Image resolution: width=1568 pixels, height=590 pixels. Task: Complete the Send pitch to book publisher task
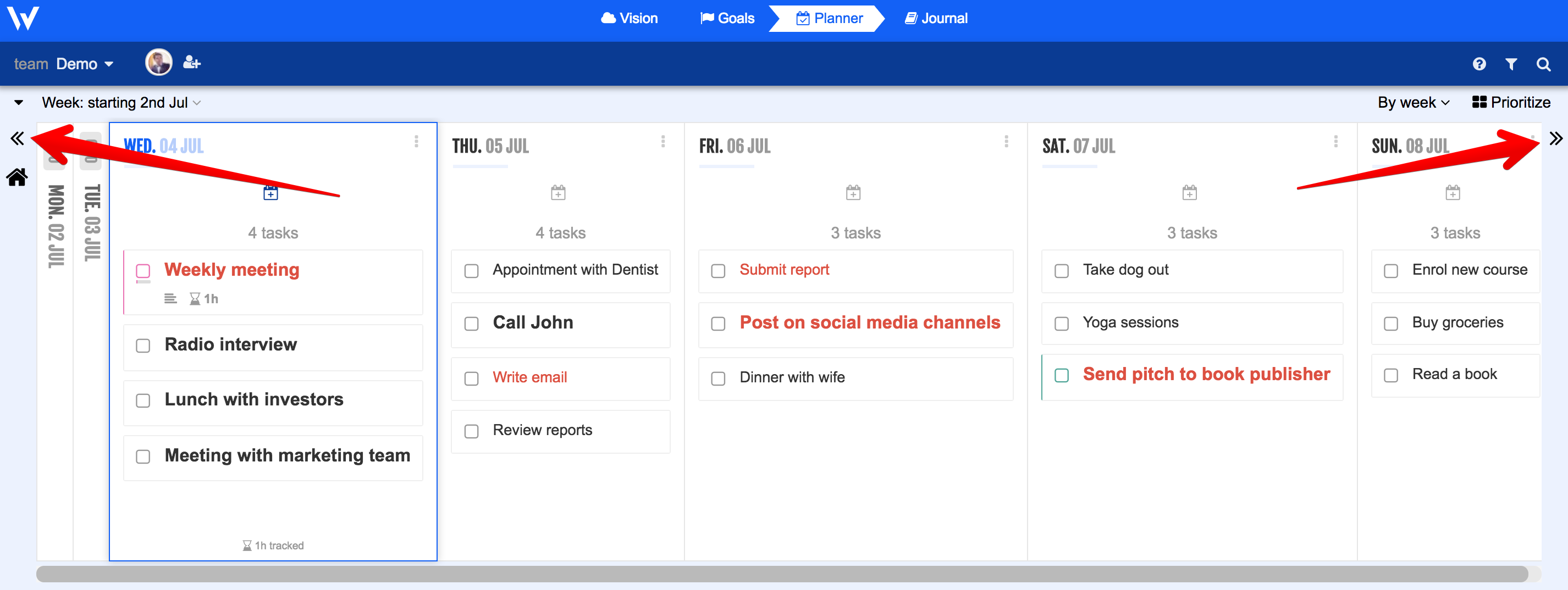tap(1062, 376)
